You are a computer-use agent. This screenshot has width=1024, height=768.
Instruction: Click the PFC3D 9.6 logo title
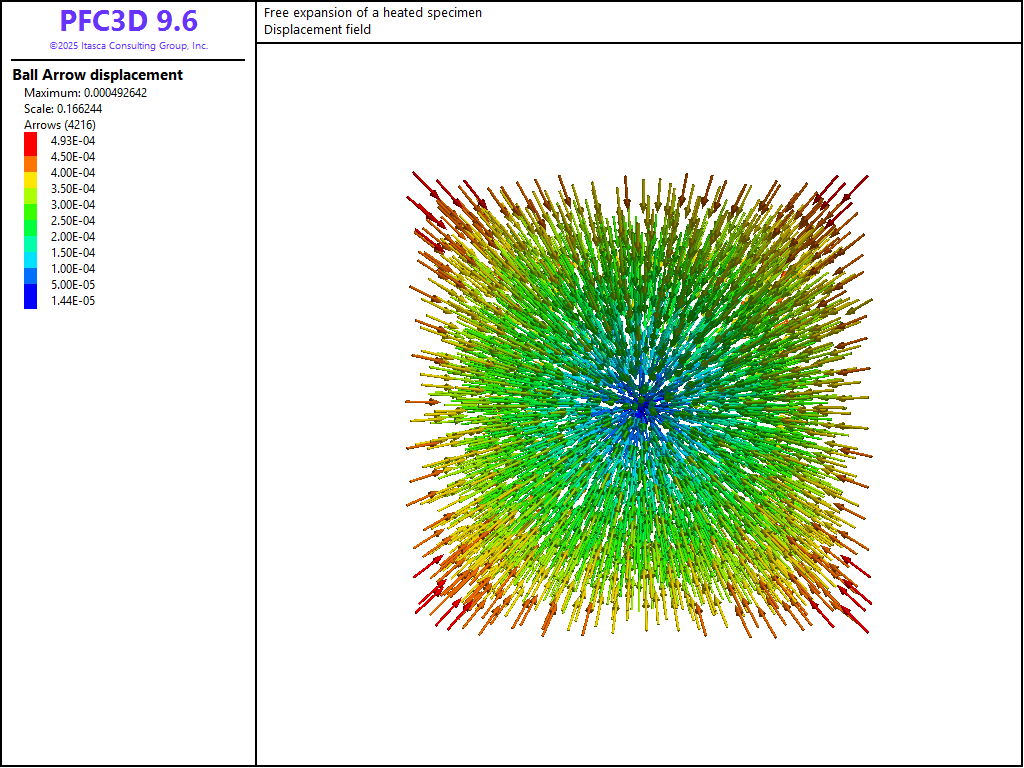click(128, 21)
